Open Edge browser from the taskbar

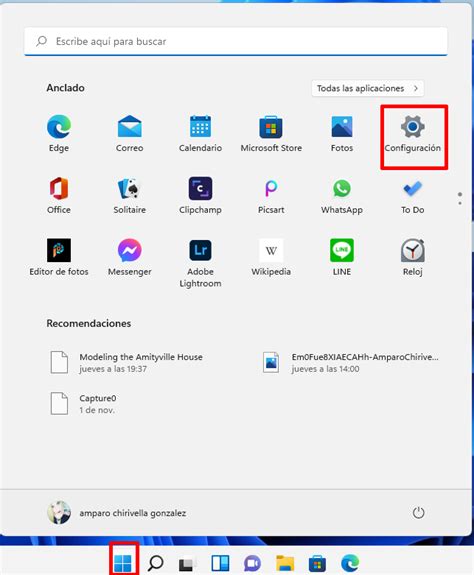point(350,563)
